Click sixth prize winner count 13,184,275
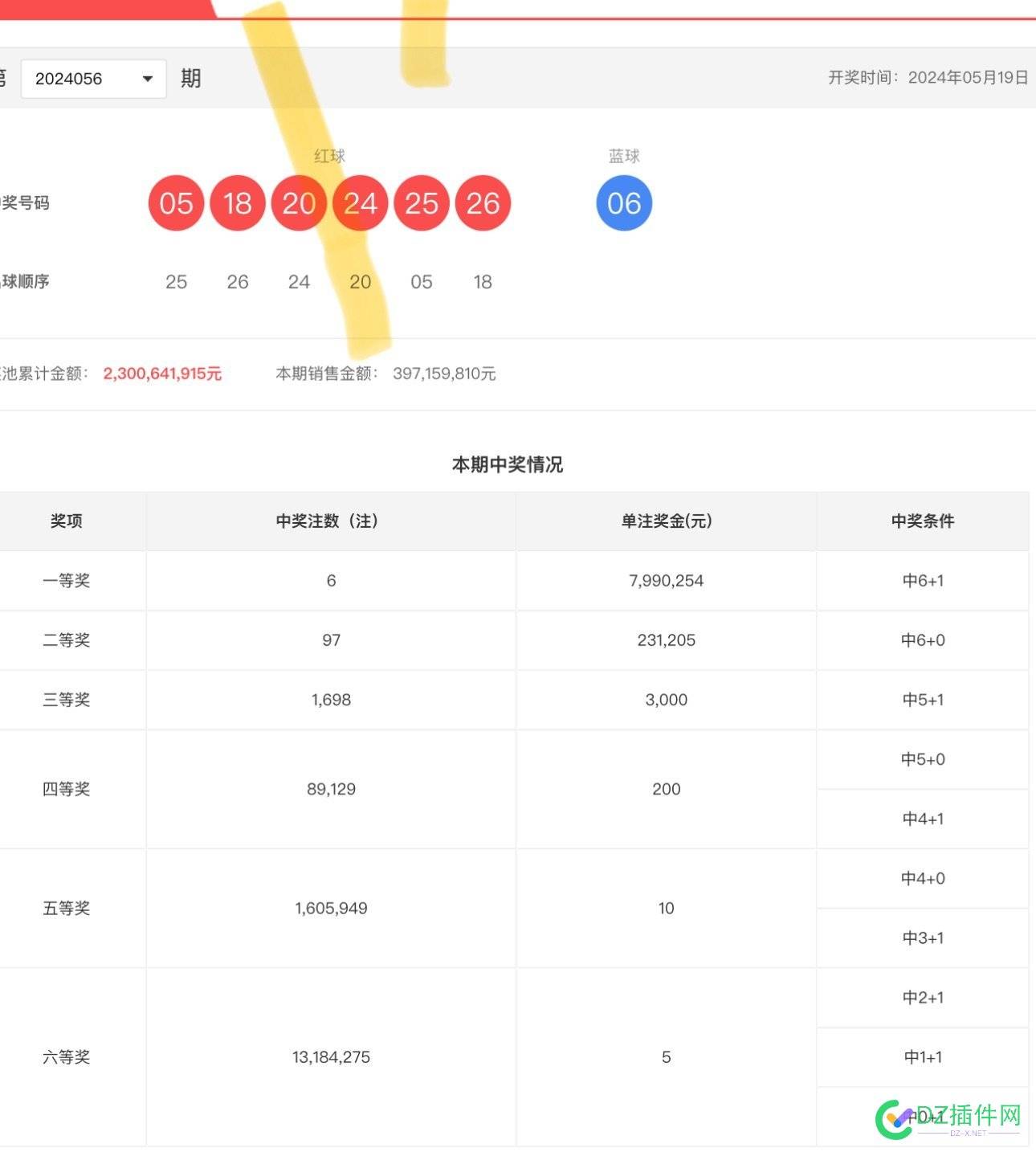Viewport: 1036px width, 1152px height. point(332,1057)
